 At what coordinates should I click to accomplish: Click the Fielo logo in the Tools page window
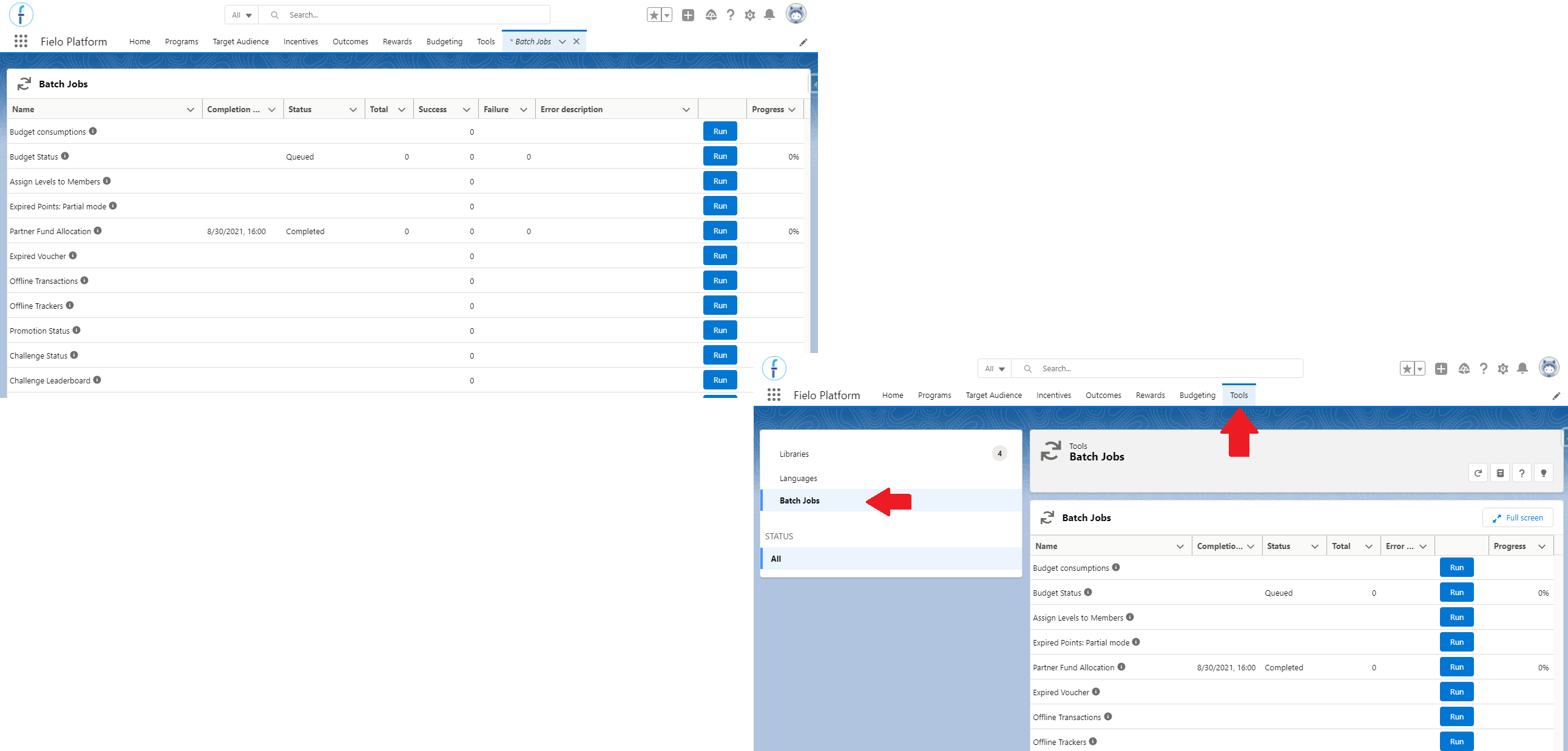774,368
